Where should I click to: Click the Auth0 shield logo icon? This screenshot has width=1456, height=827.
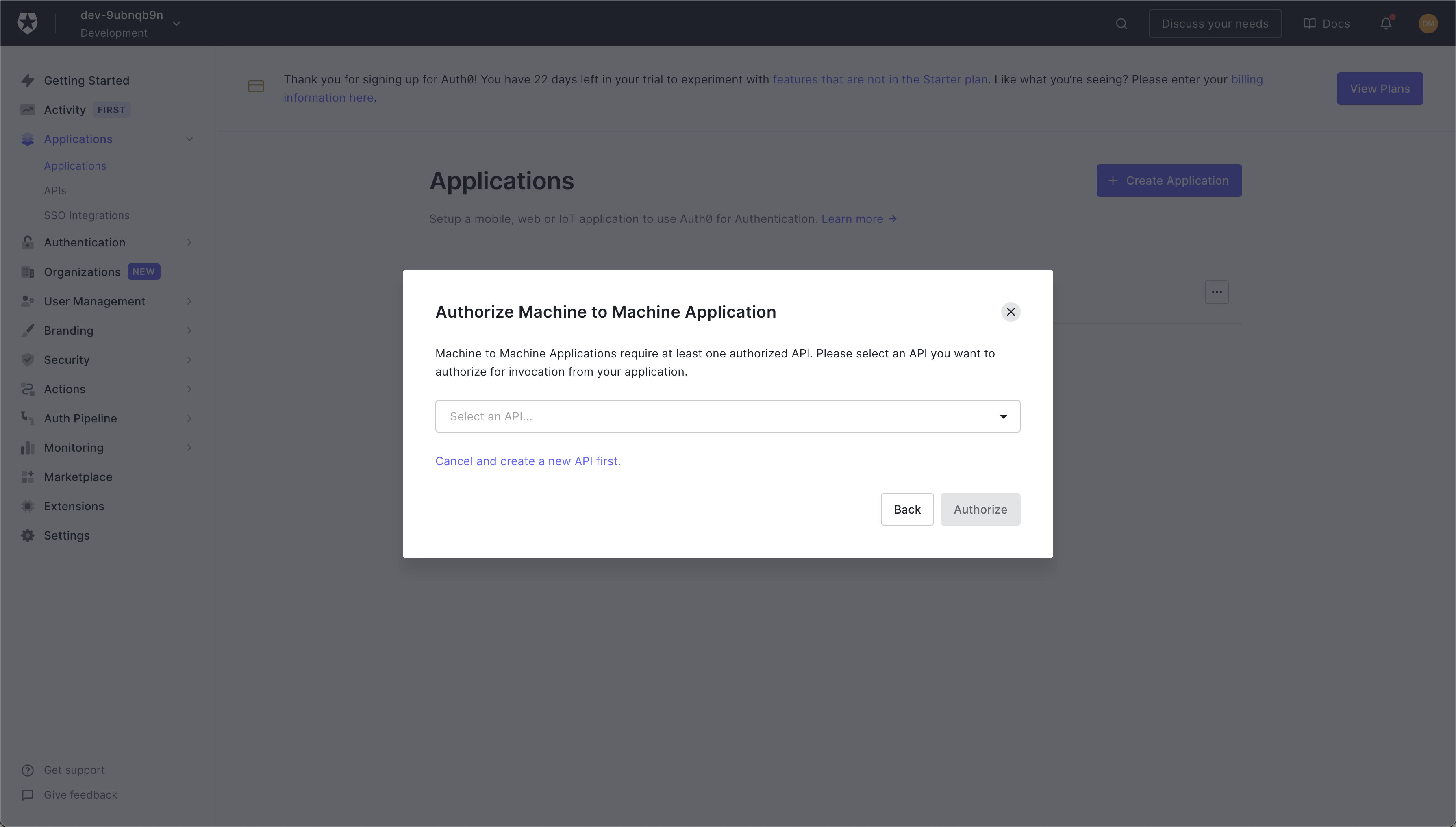pos(27,23)
